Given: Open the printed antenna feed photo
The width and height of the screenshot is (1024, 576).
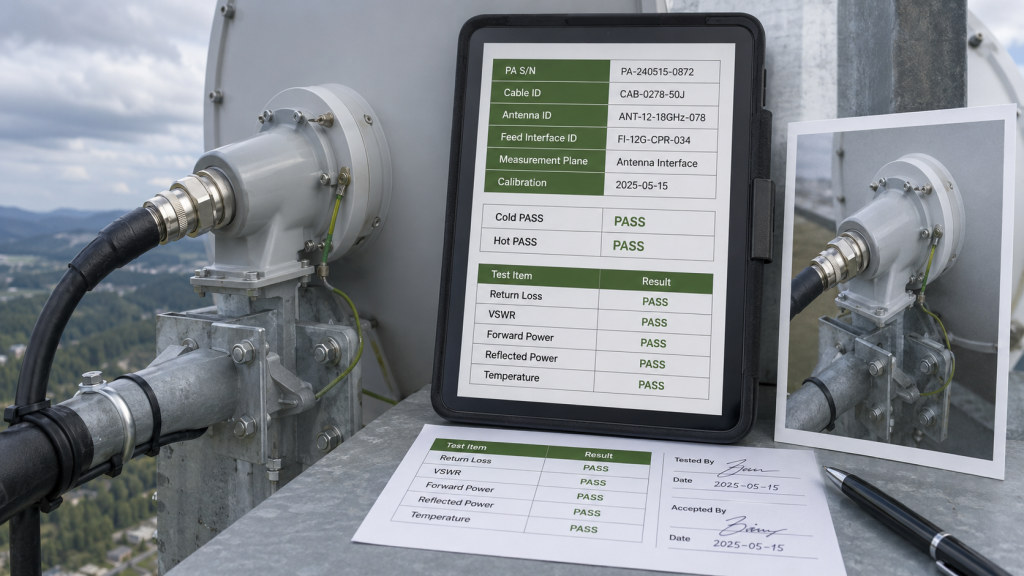Looking at the screenshot, I should tap(895, 290).
